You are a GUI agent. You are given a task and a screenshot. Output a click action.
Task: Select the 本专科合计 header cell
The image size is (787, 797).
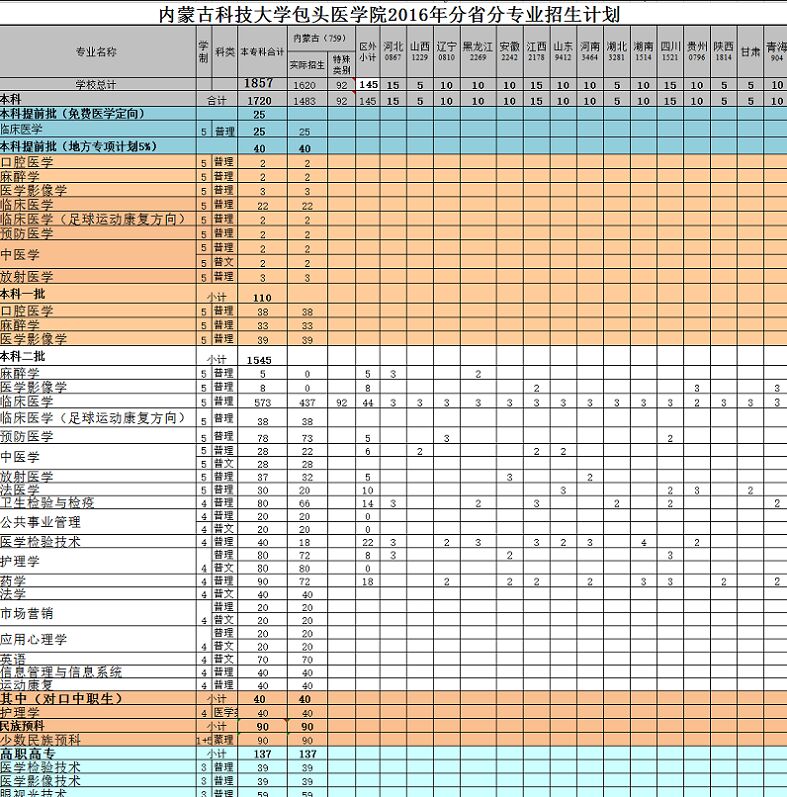pos(262,51)
